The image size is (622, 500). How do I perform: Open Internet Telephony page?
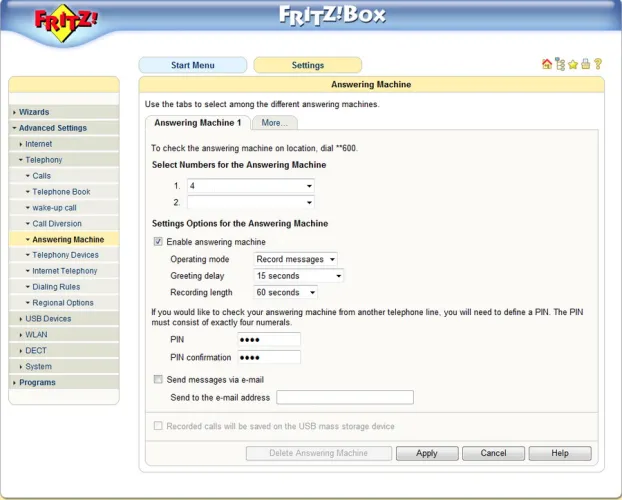point(64,271)
